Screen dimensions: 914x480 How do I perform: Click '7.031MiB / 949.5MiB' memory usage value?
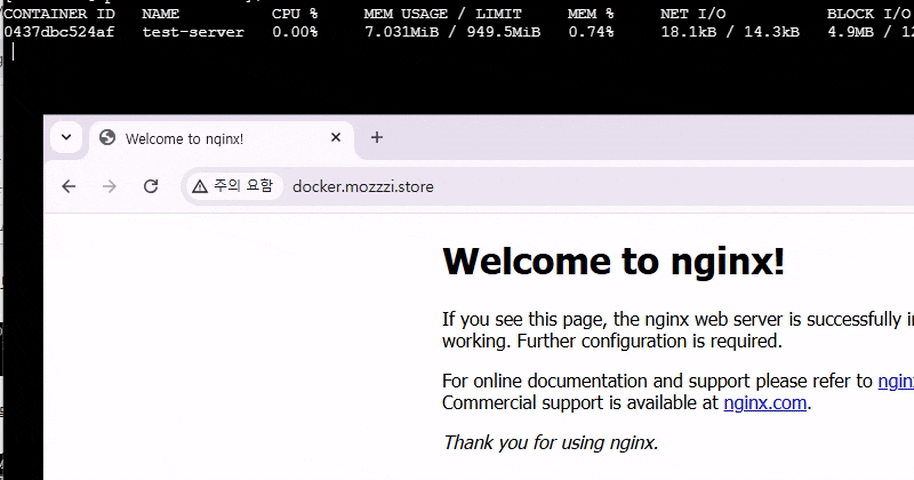coord(452,31)
